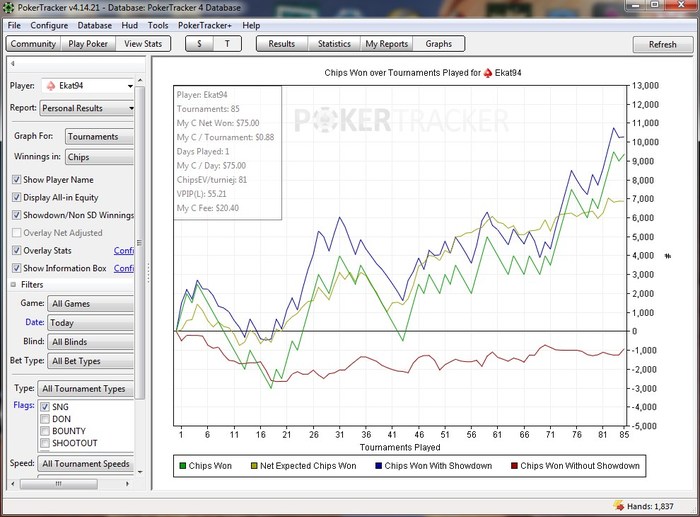Open the Report dropdown Personal Results
This screenshot has height=517, width=700.
click(87, 108)
